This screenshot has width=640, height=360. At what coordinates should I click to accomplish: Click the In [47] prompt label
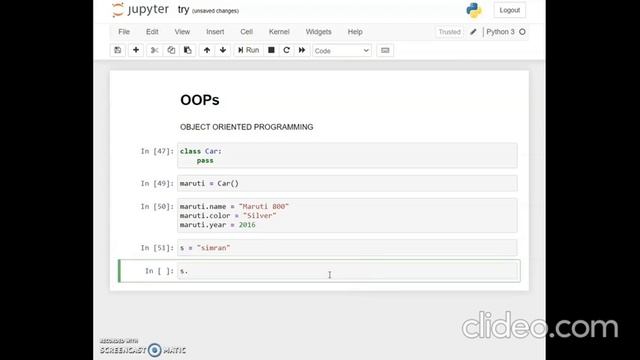(157, 151)
